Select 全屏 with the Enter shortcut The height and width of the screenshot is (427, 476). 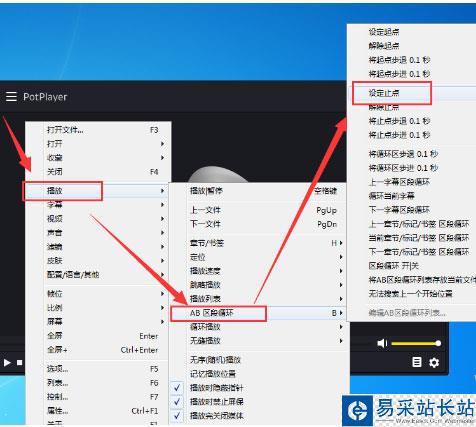[98, 336]
